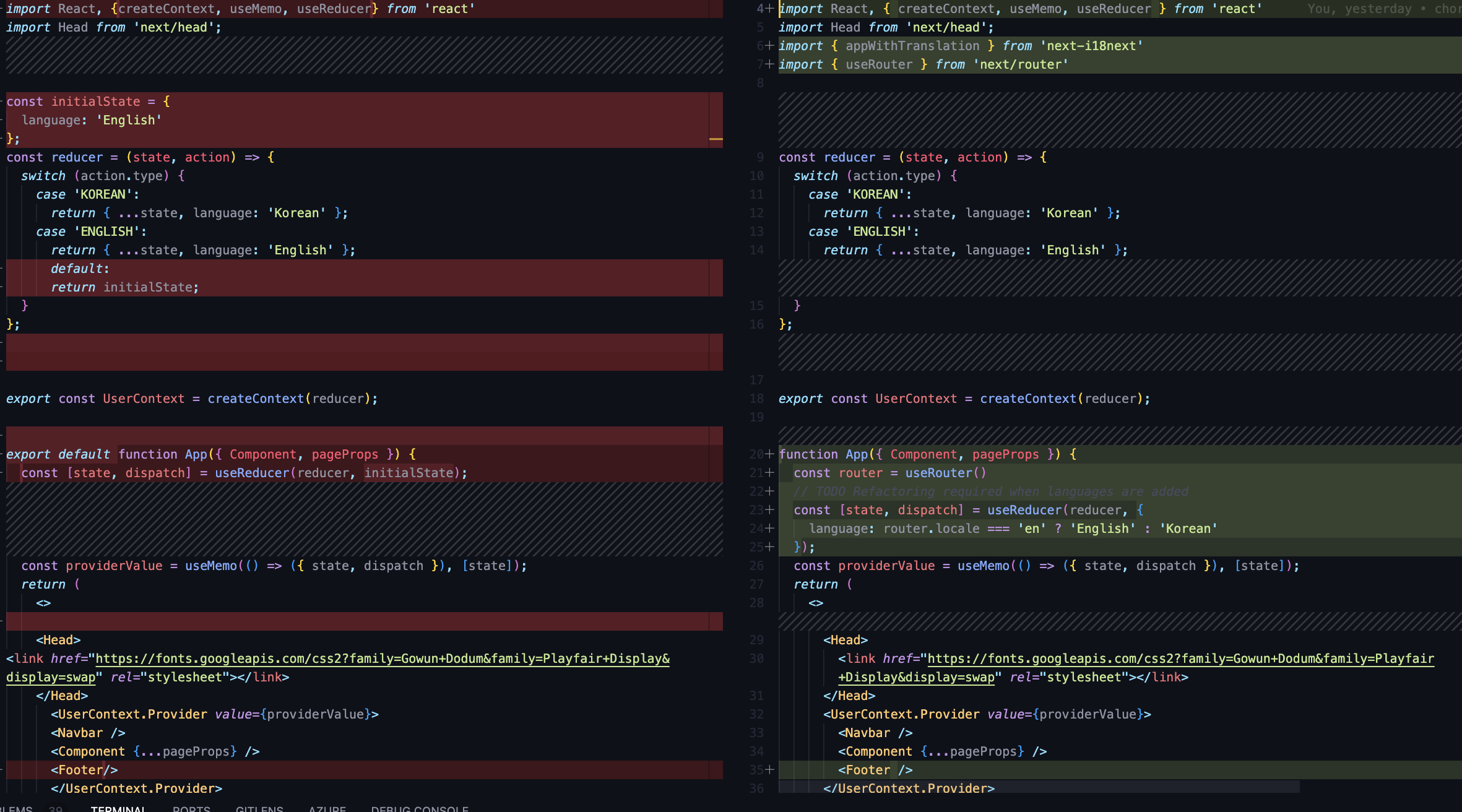Open the DEBUG CONSOLE tab
The height and width of the screenshot is (812, 1462).
tap(419, 809)
